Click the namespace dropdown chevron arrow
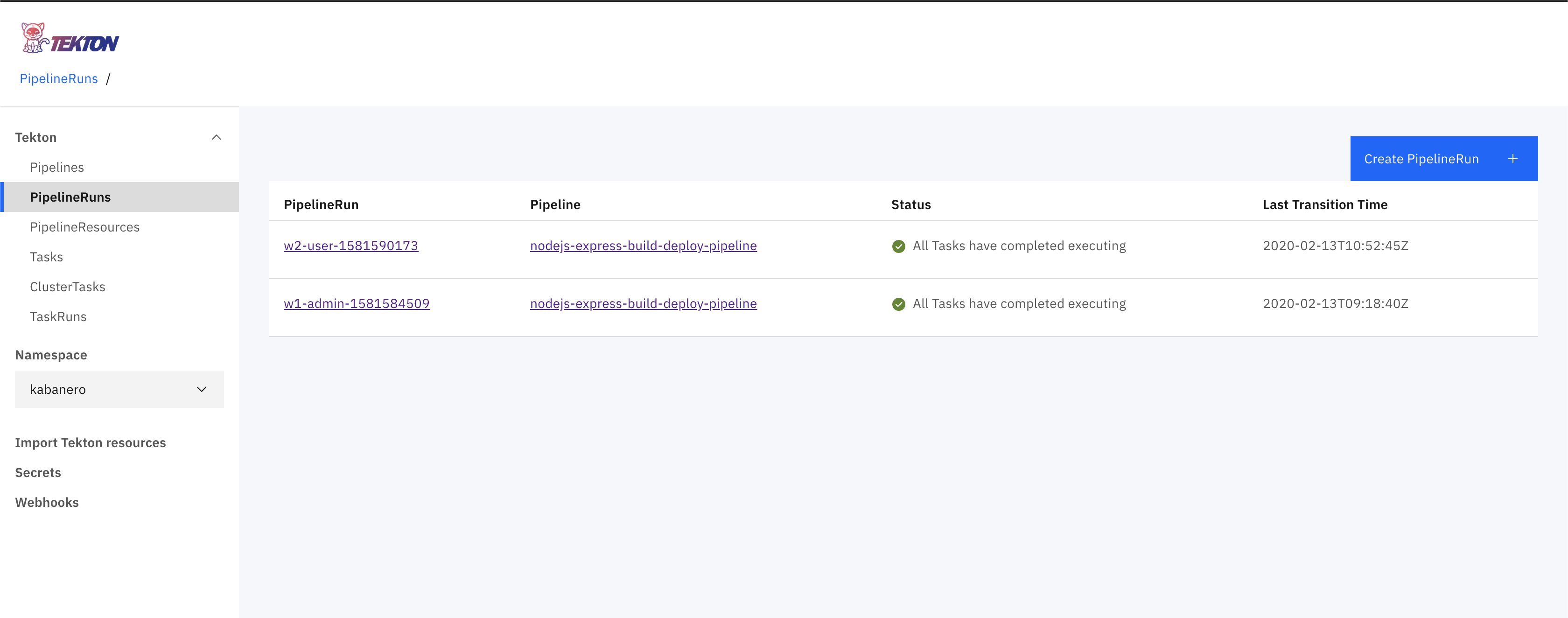Viewport: 1568px width, 618px height. (202, 390)
